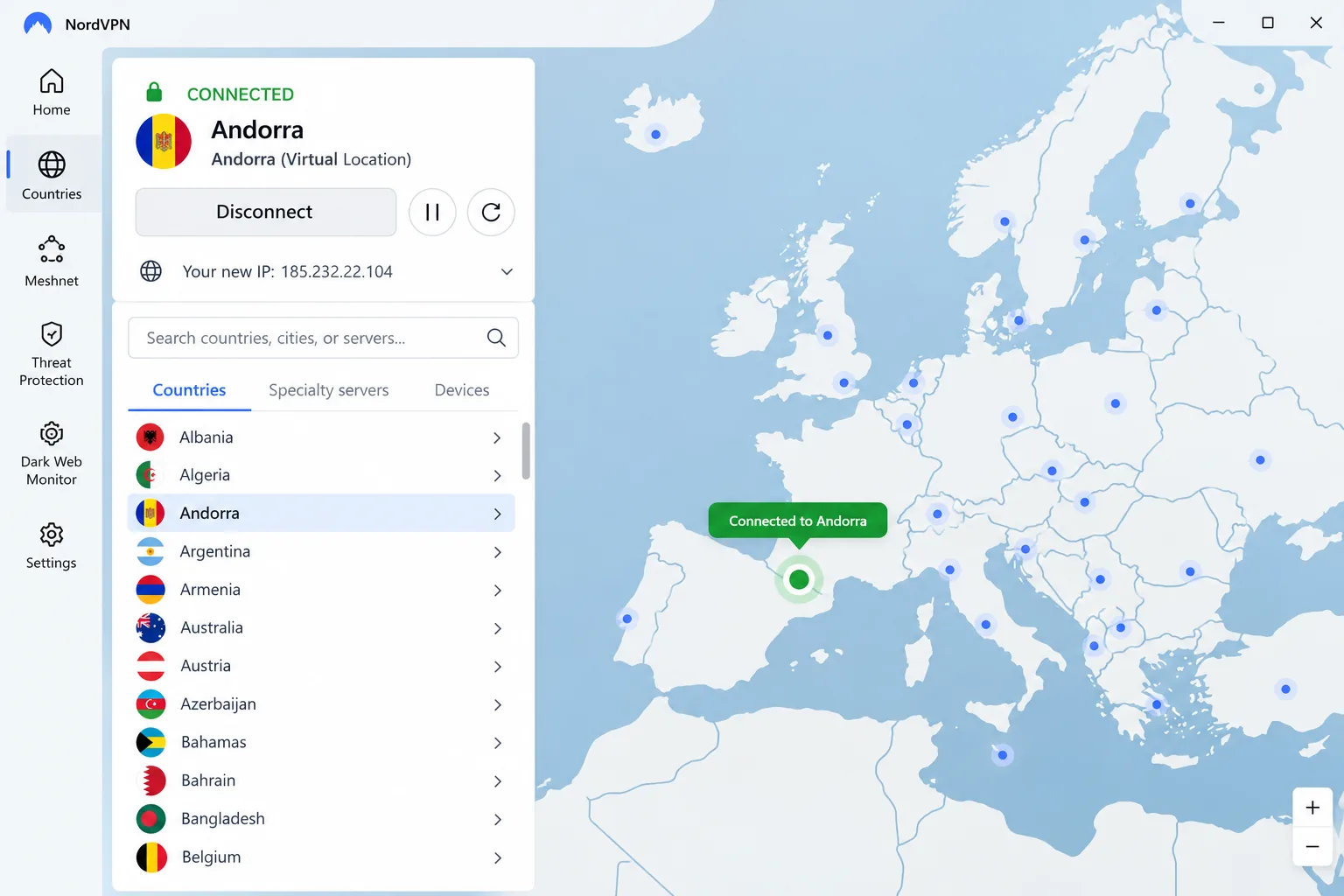Click the NordVPN logo icon
Screen dimensions: 1344x896
(38, 24)
